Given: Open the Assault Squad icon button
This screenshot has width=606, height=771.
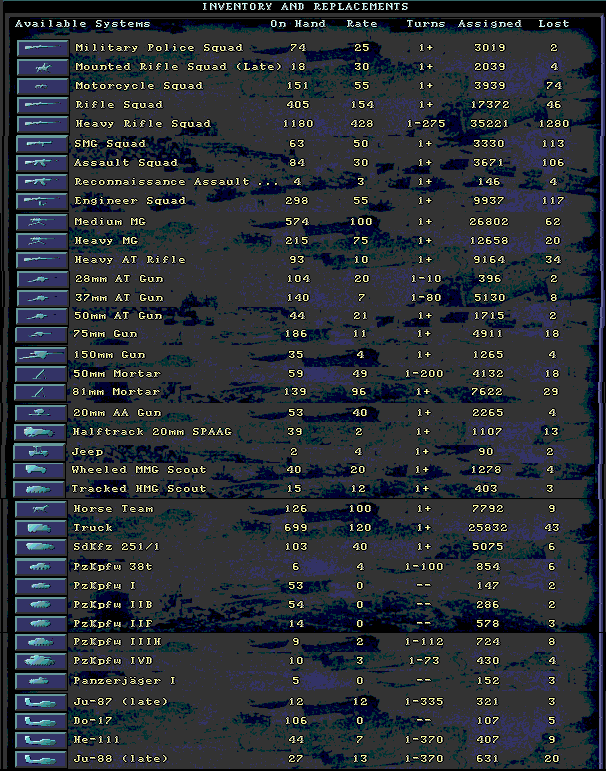Looking at the screenshot, I should [42, 163].
